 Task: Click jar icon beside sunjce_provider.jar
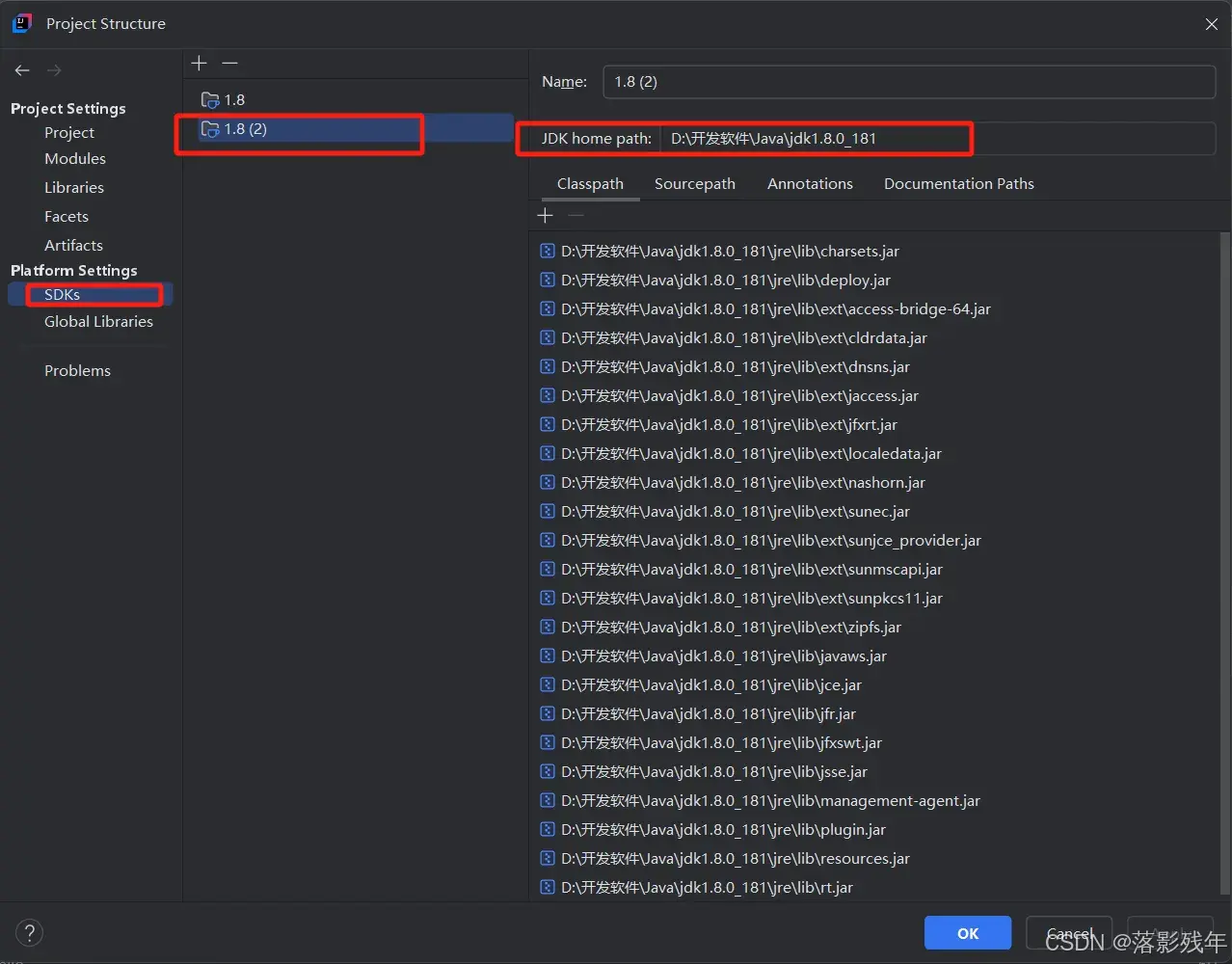(x=547, y=541)
